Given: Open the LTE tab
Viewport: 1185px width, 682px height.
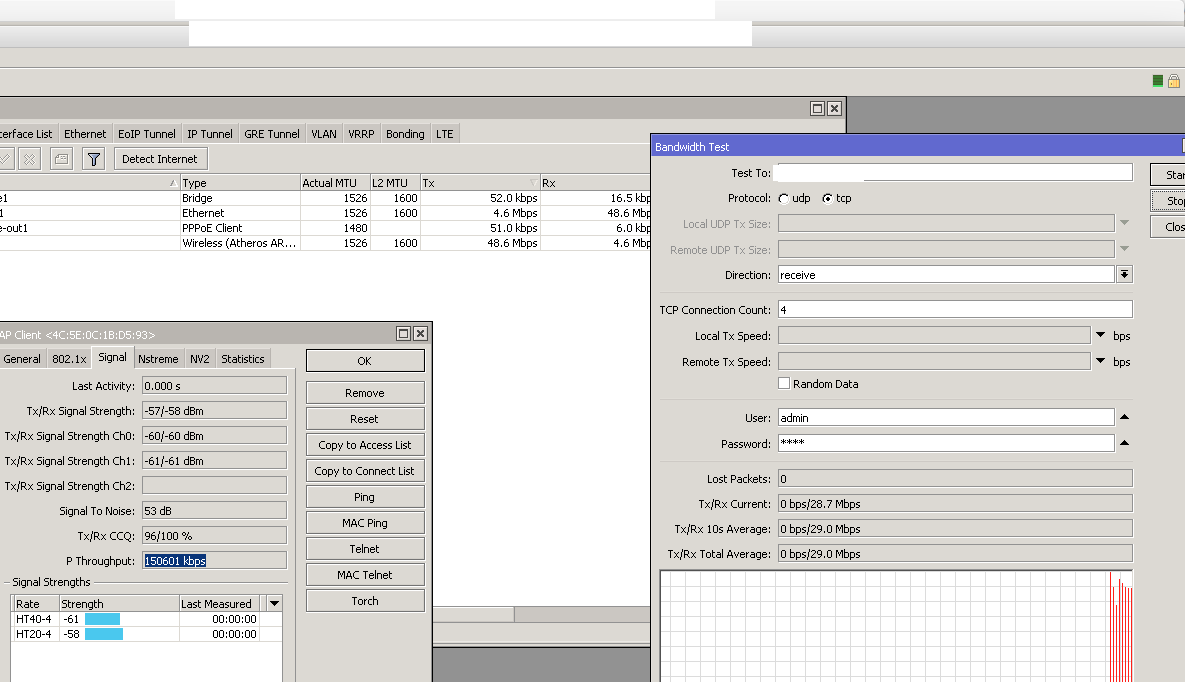Looking at the screenshot, I should tap(444, 134).
